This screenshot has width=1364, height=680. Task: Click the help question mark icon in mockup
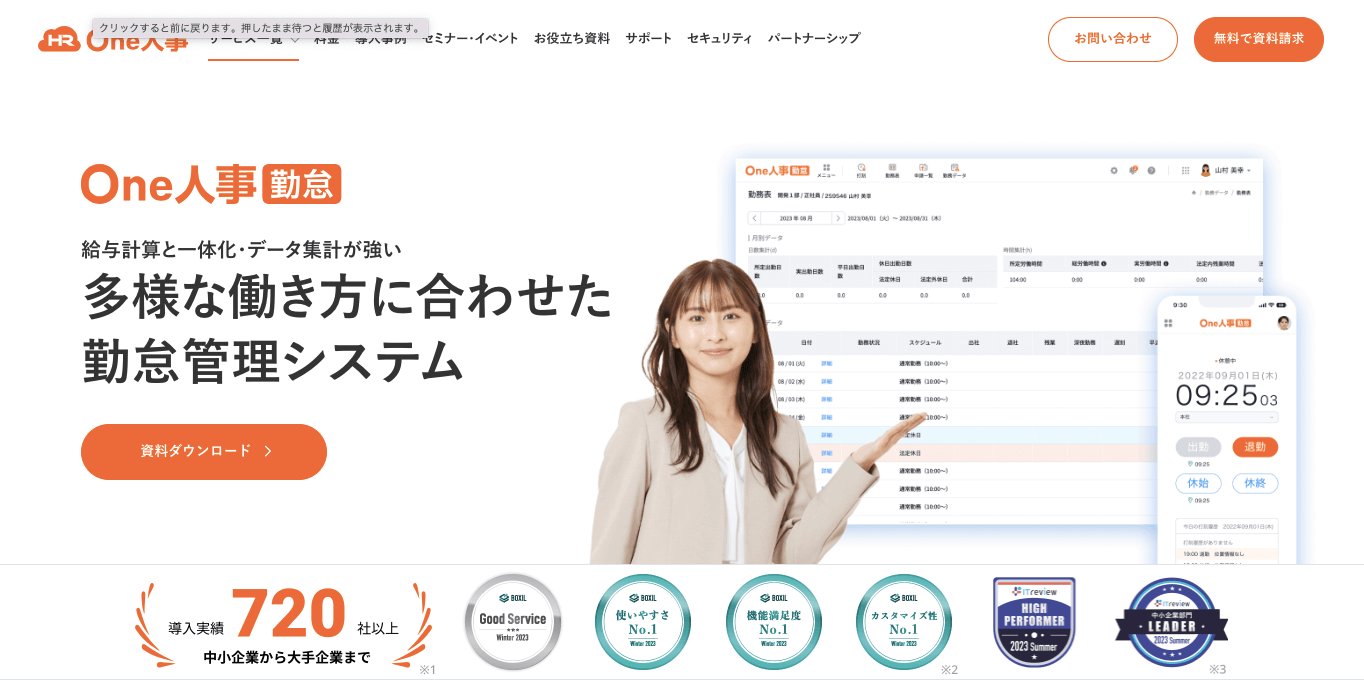1151,170
